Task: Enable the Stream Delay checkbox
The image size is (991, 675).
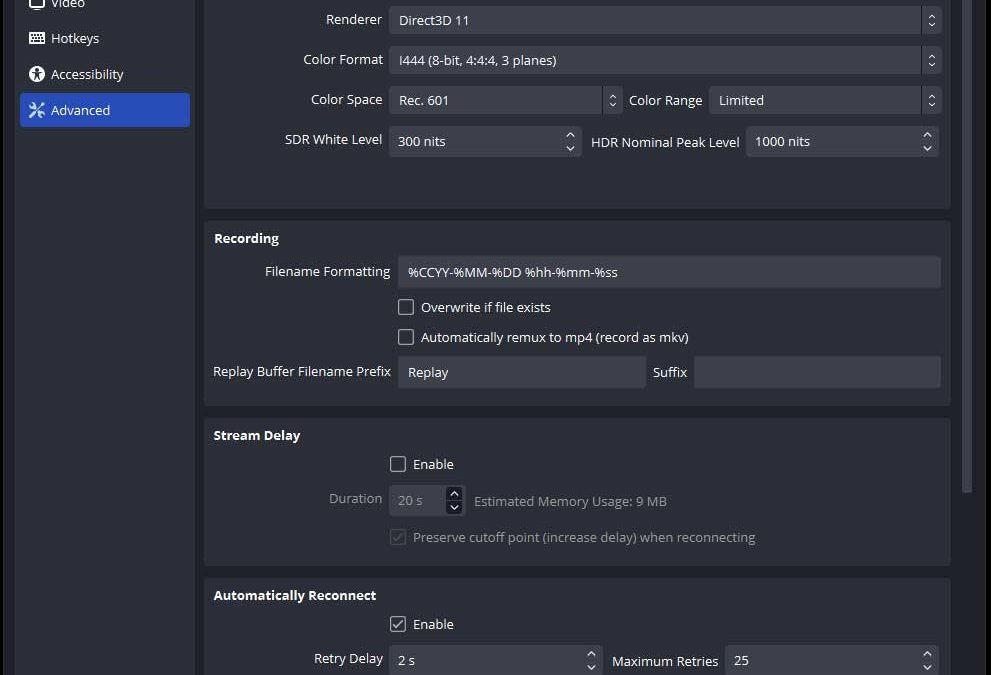Action: point(398,464)
